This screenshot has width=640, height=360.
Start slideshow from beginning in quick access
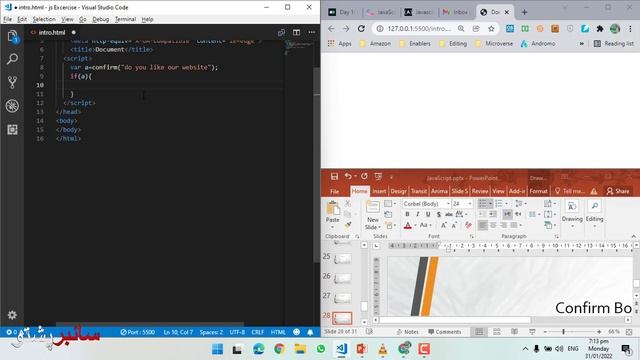click(378, 176)
